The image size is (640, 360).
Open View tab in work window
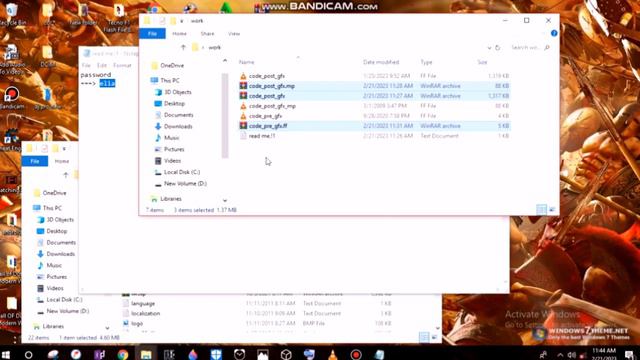[x=234, y=33]
